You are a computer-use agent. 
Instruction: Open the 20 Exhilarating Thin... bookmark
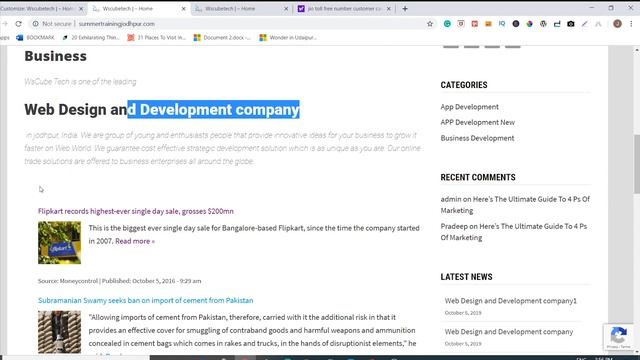tap(91, 38)
